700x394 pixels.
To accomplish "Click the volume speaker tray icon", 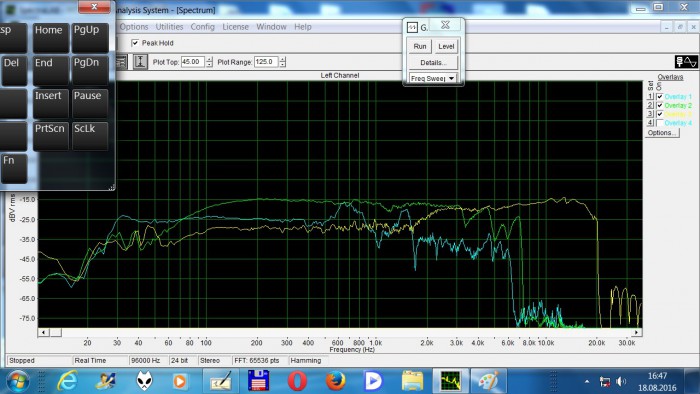I will pyautogui.click(x=621, y=382).
